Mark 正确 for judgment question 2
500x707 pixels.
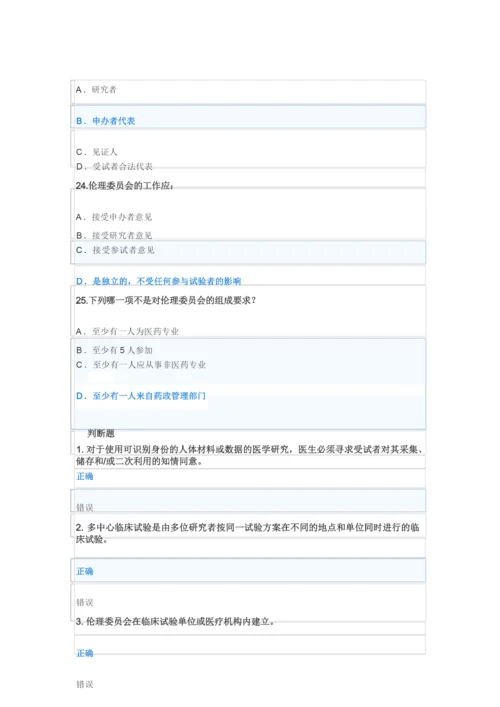point(85,571)
